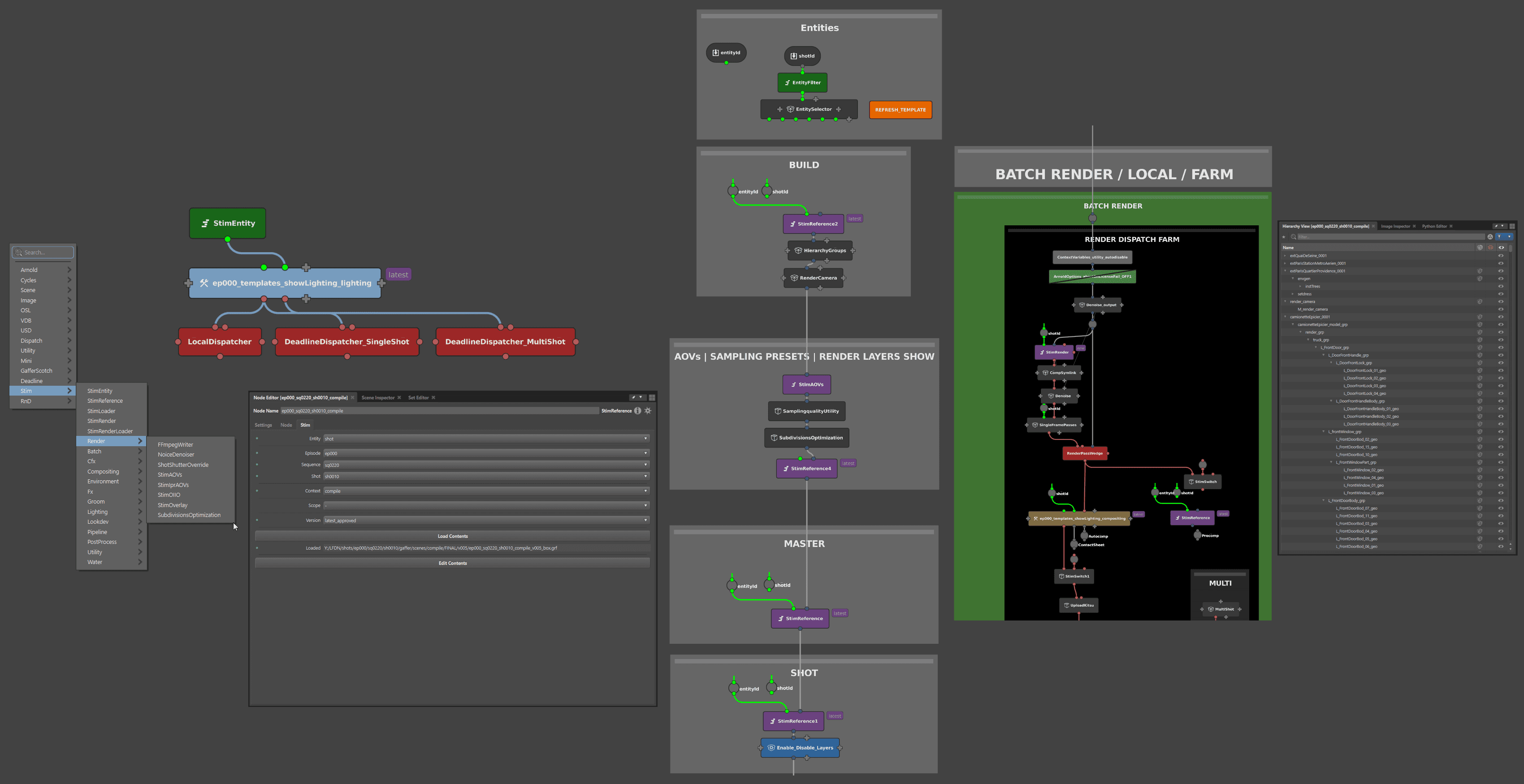Click the HierarchyGroups node cube icon
Image resolution: width=1524 pixels, height=784 pixels.
coord(798,251)
